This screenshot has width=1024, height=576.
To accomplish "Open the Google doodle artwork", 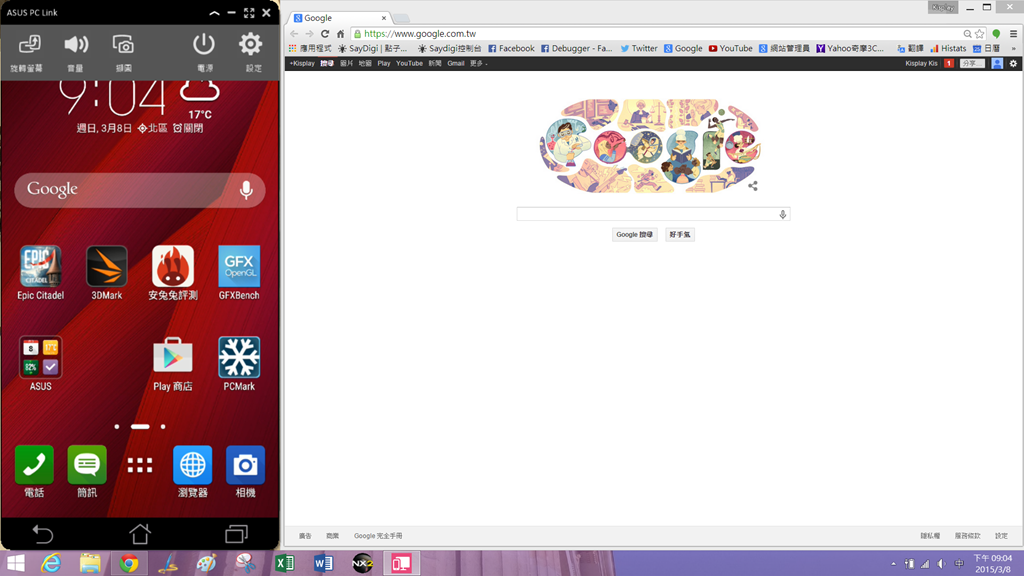I will pos(650,146).
